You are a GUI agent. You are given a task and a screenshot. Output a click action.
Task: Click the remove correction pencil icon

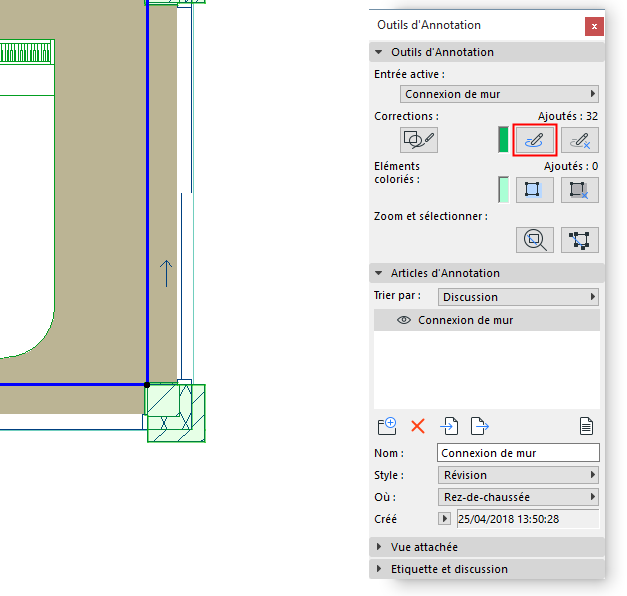pyautogui.click(x=580, y=140)
